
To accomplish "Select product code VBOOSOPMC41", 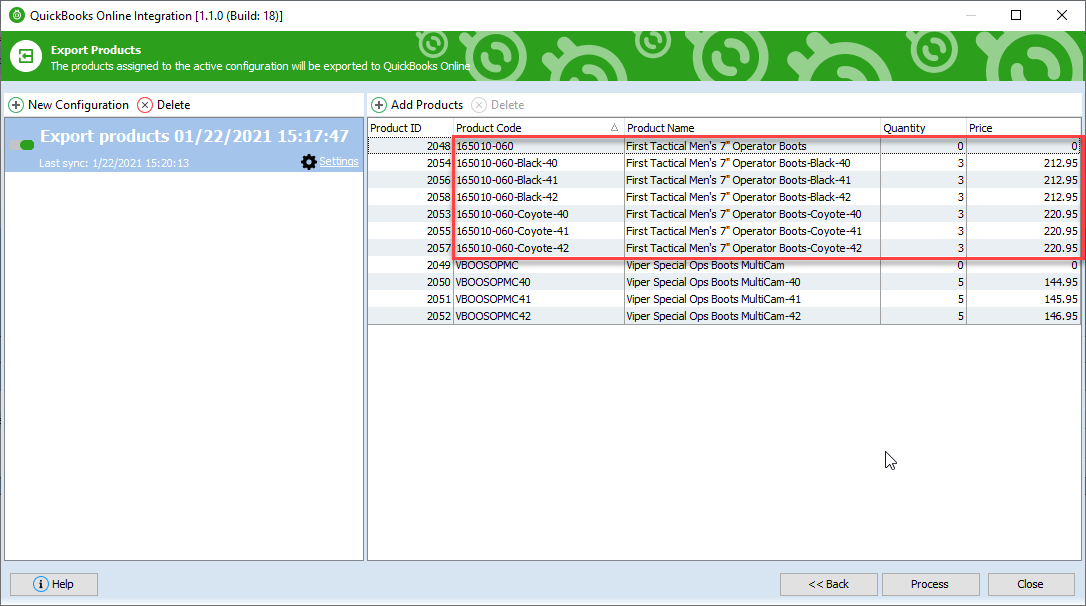I will (x=493, y=299).
